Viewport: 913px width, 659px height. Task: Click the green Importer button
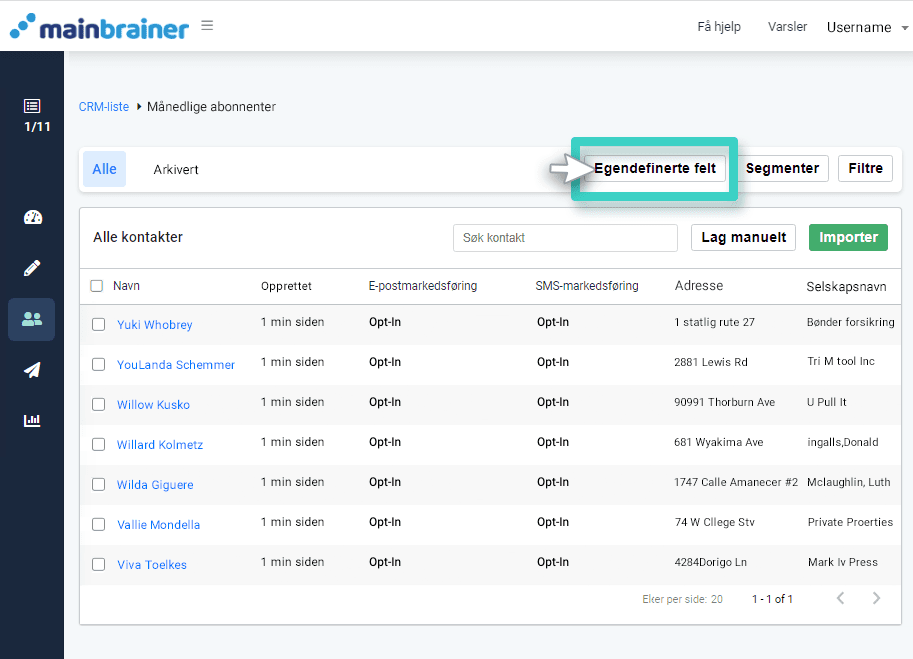(x=847, y=238)
